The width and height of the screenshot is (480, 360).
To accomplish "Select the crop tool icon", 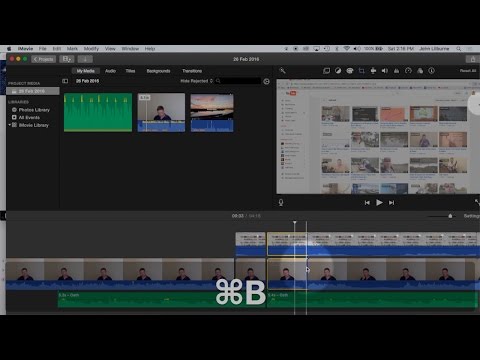I will (362, 71).
